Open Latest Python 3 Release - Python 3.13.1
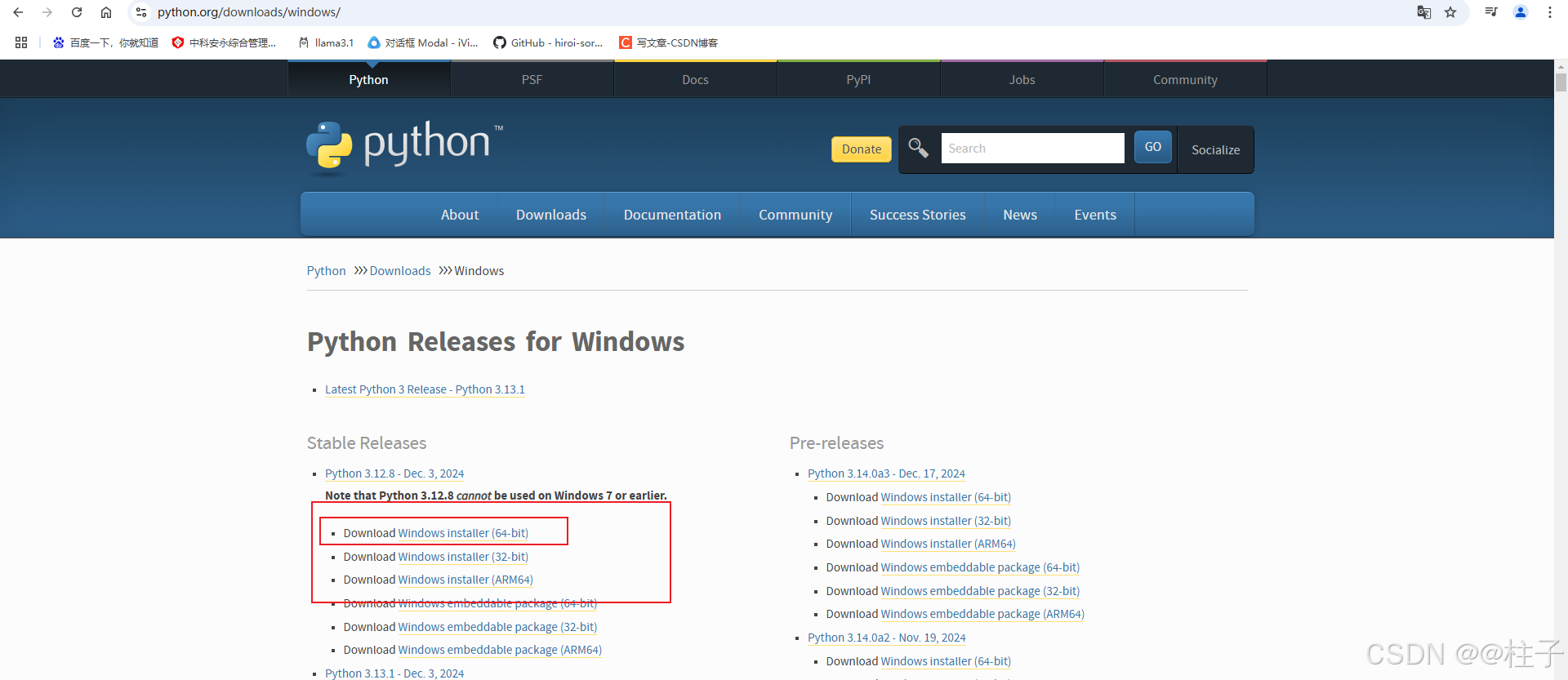The height and width of the screenshot is (680, 1568). 425,389
